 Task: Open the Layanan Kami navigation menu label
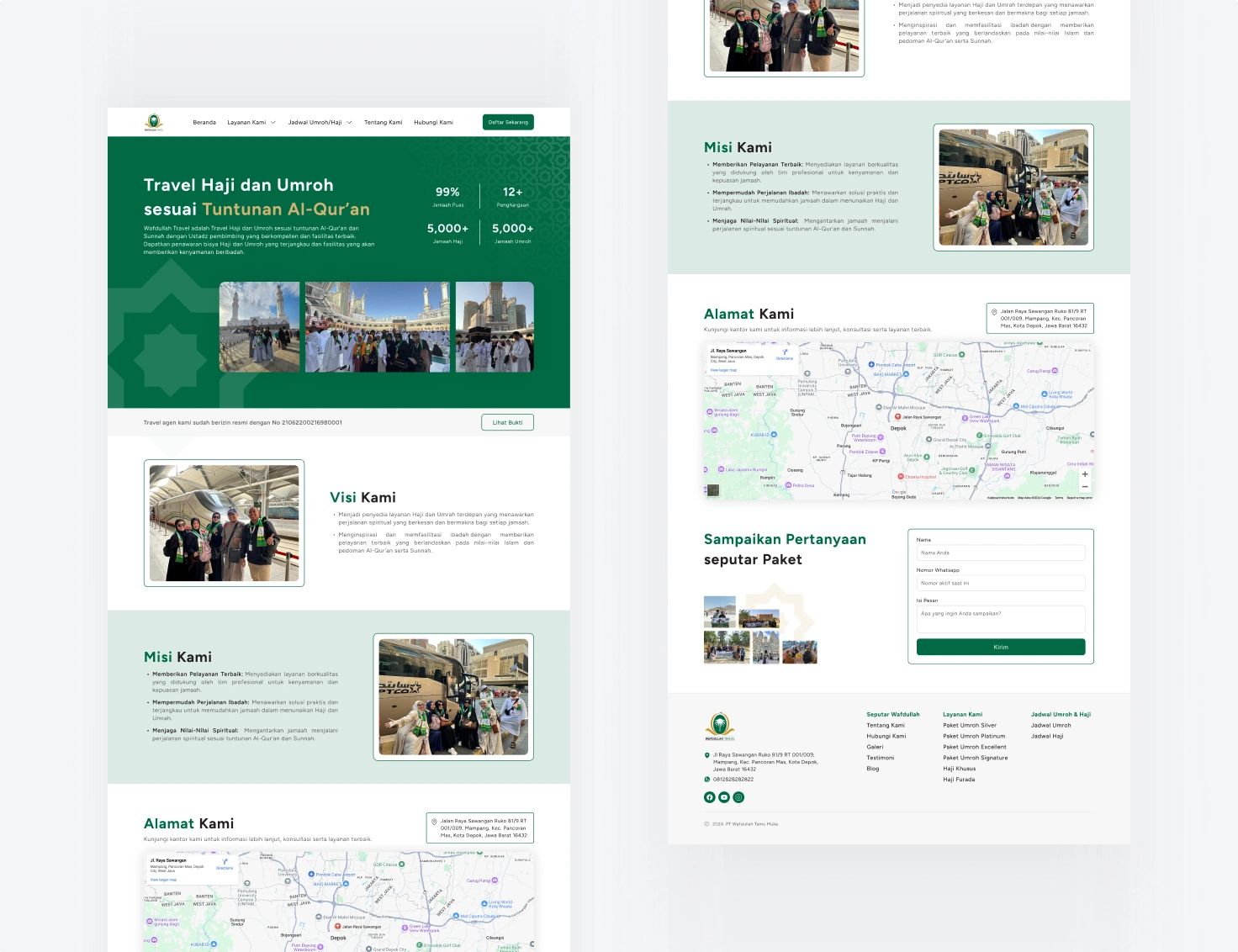(246, 123)
